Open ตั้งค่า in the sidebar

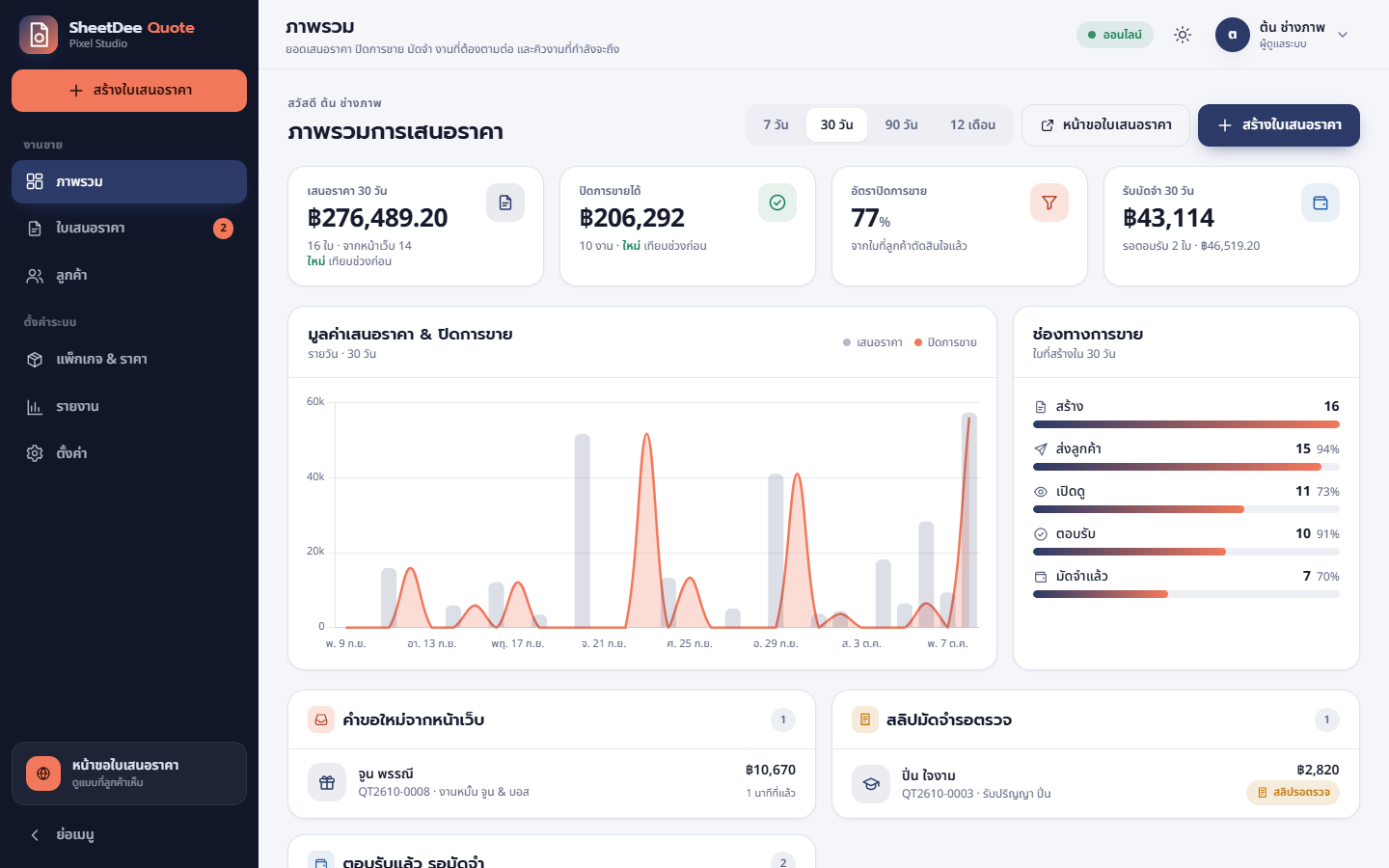click(x=129, y=453)
